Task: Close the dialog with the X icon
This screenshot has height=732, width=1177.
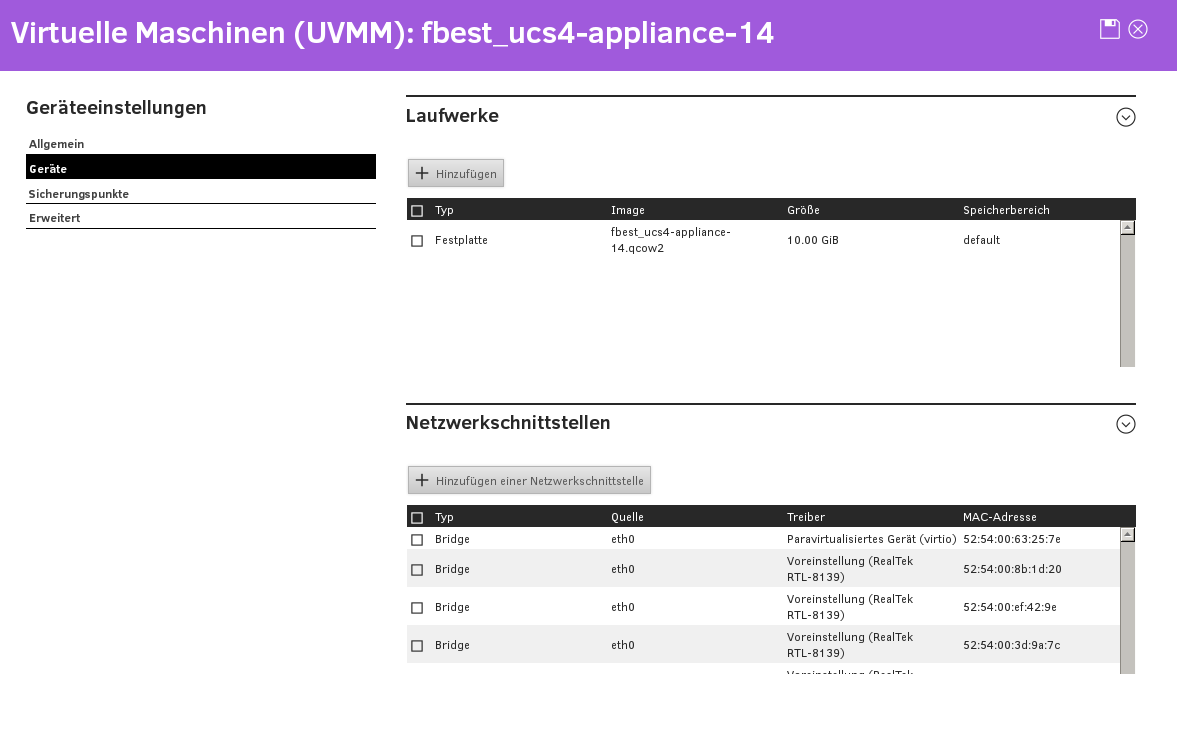Action: tap(1138, 29)
